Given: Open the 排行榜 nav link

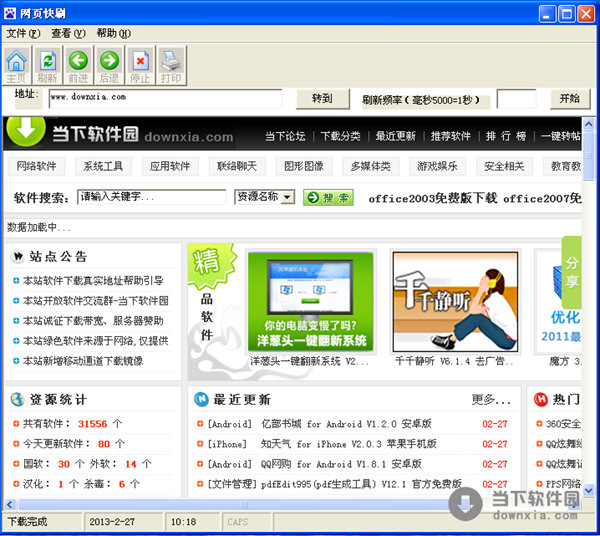Looking at the screenshot, I should coord(506,136).
